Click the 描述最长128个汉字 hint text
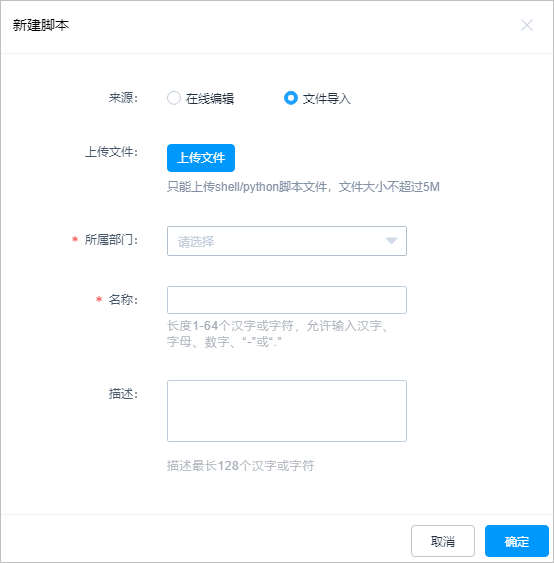The width and height of the screenshot is (554, 563). click(x=241, y=466)
